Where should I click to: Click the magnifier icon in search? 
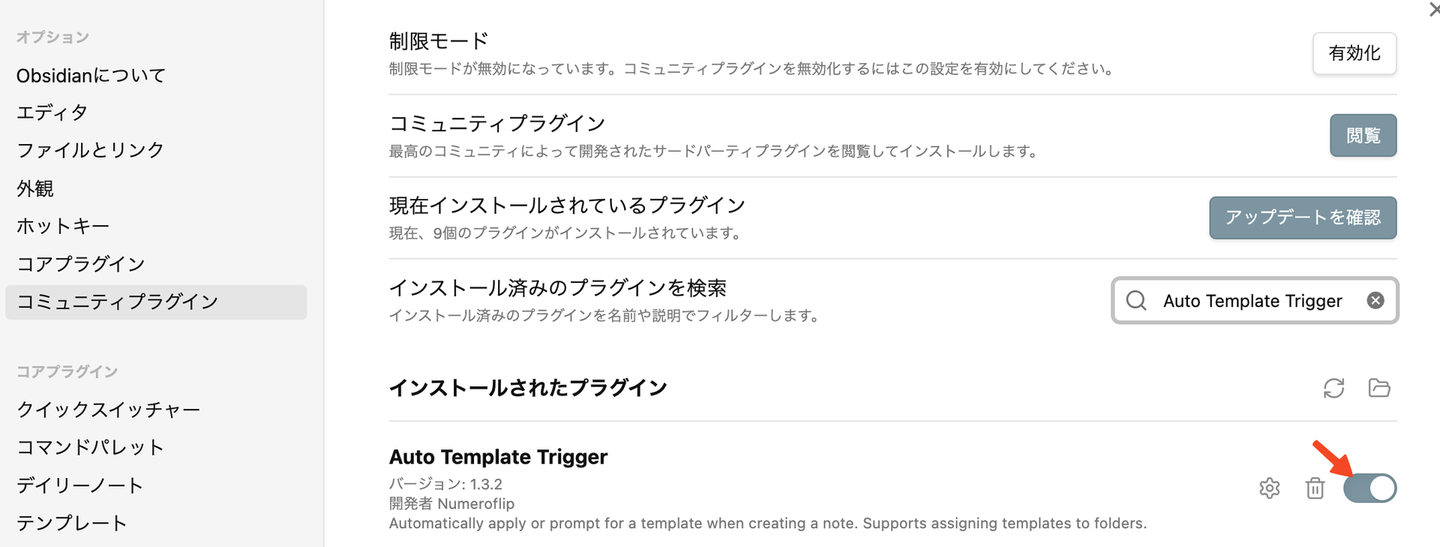[x=1136, y=301]
